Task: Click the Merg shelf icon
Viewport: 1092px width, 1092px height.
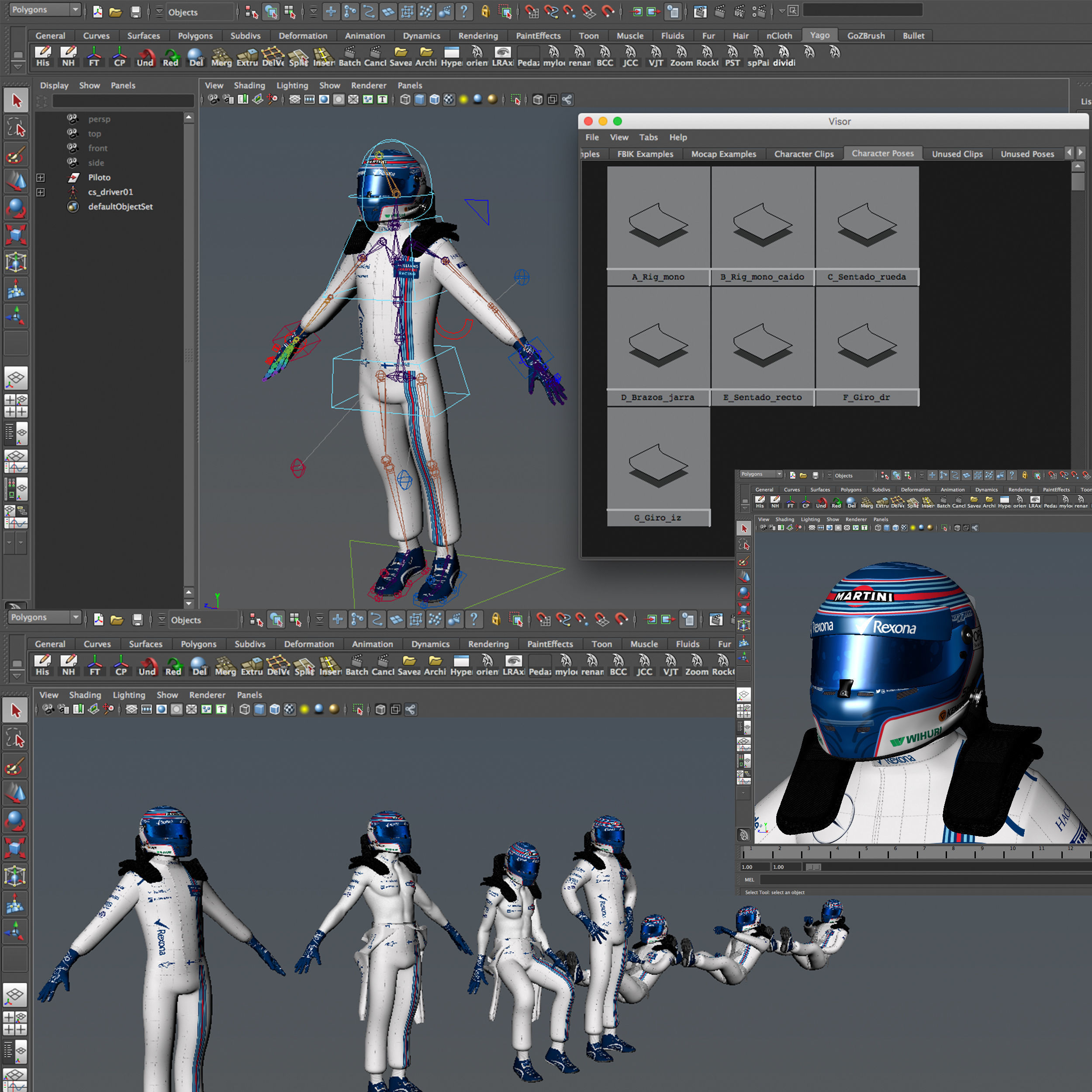Action: tap(221, 55)
